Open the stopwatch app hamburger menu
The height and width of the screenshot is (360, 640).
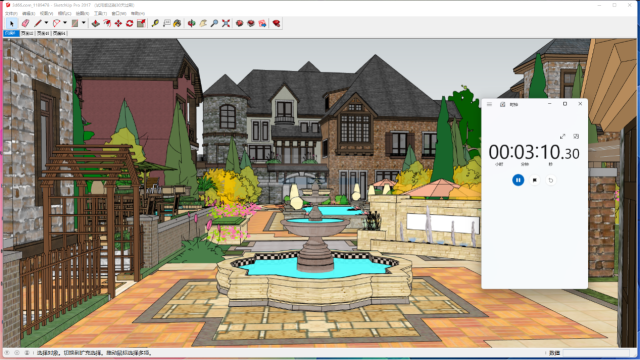[x=489, y=104]
